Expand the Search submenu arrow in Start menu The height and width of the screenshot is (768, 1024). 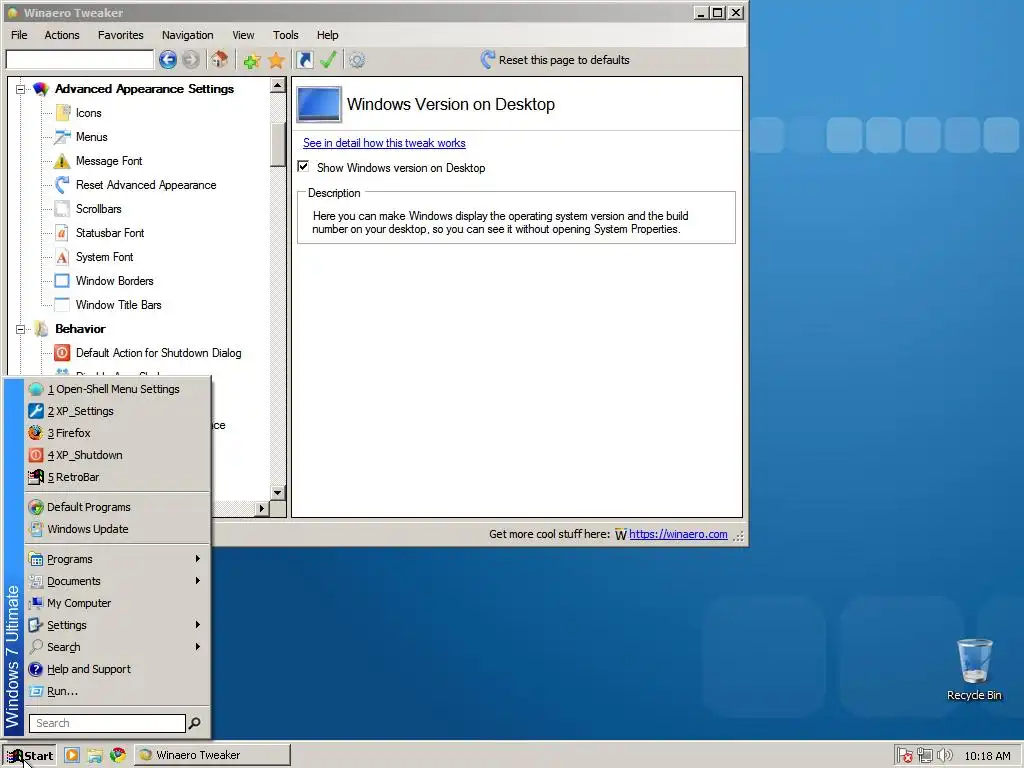coord(197,647)
